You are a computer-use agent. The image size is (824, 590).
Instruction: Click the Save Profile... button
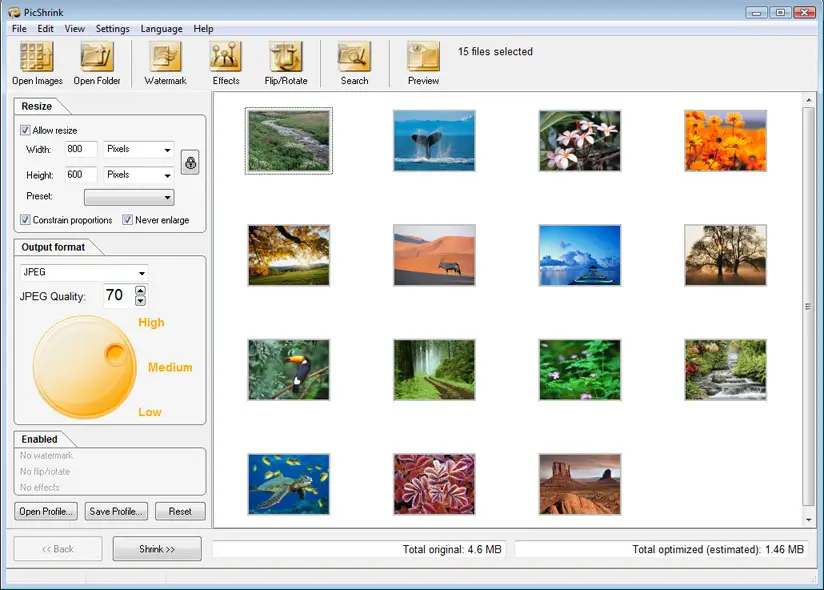pos(116,511)
